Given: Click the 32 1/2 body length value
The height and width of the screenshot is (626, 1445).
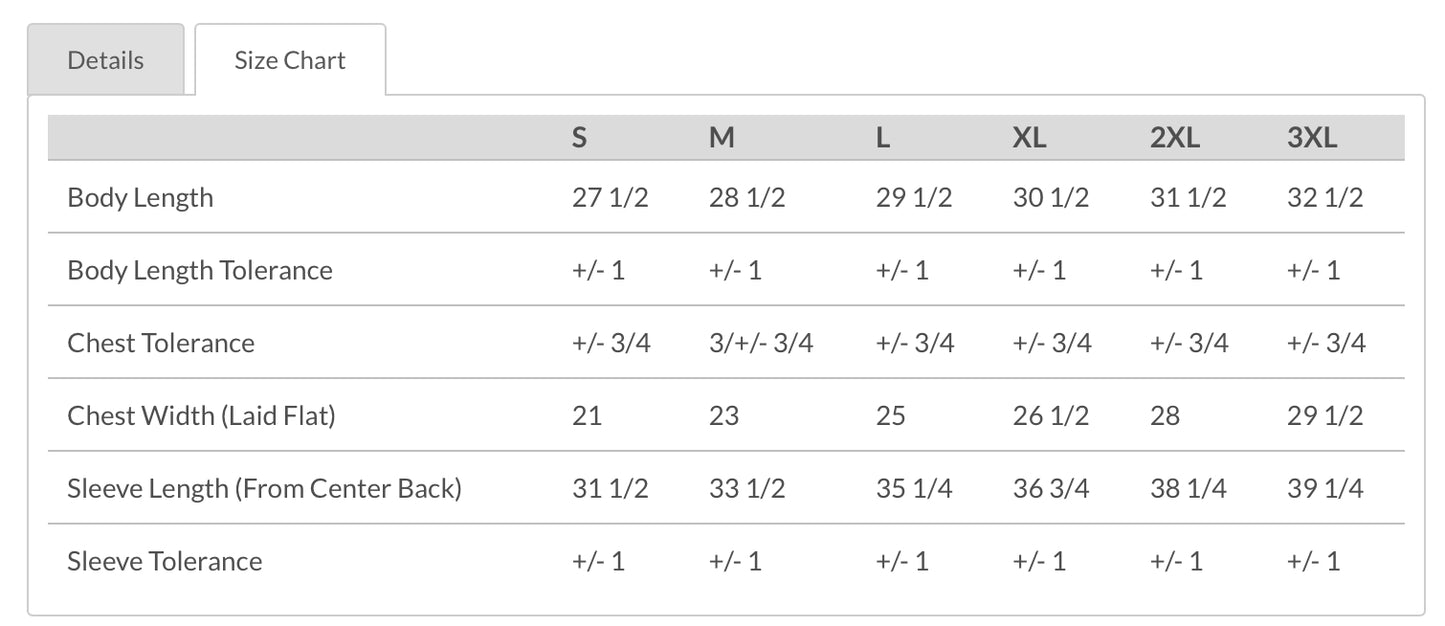Looking at the screenshot, I should click(1325, 197).
